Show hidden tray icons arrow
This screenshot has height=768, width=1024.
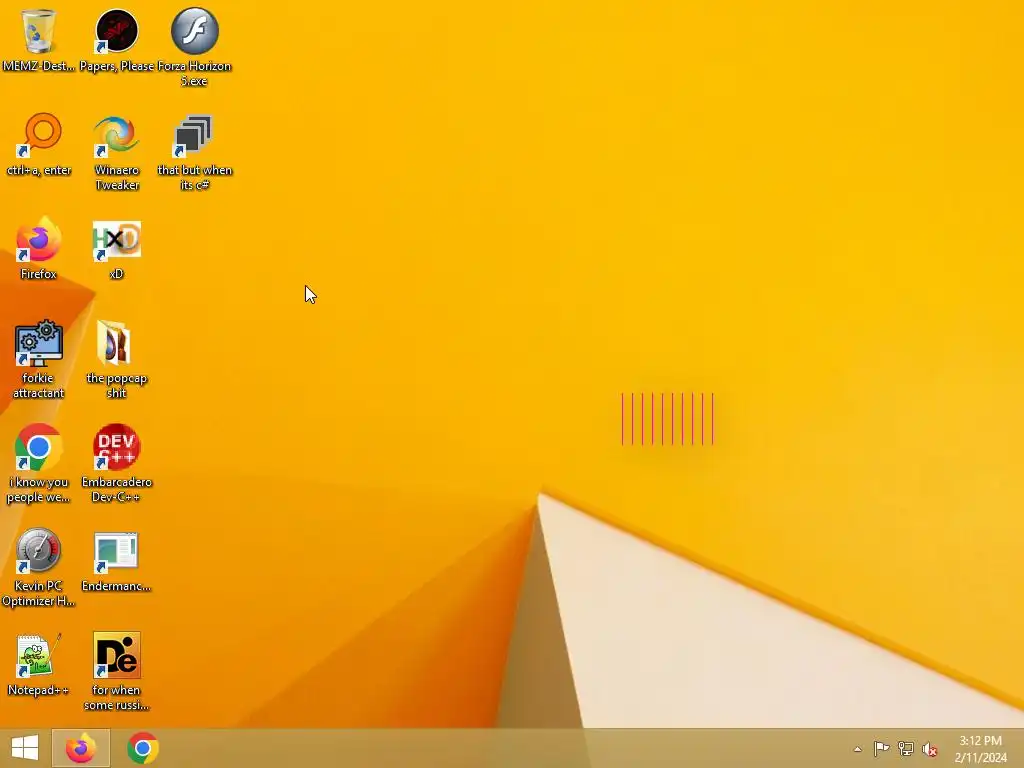[x=857, y=749]
